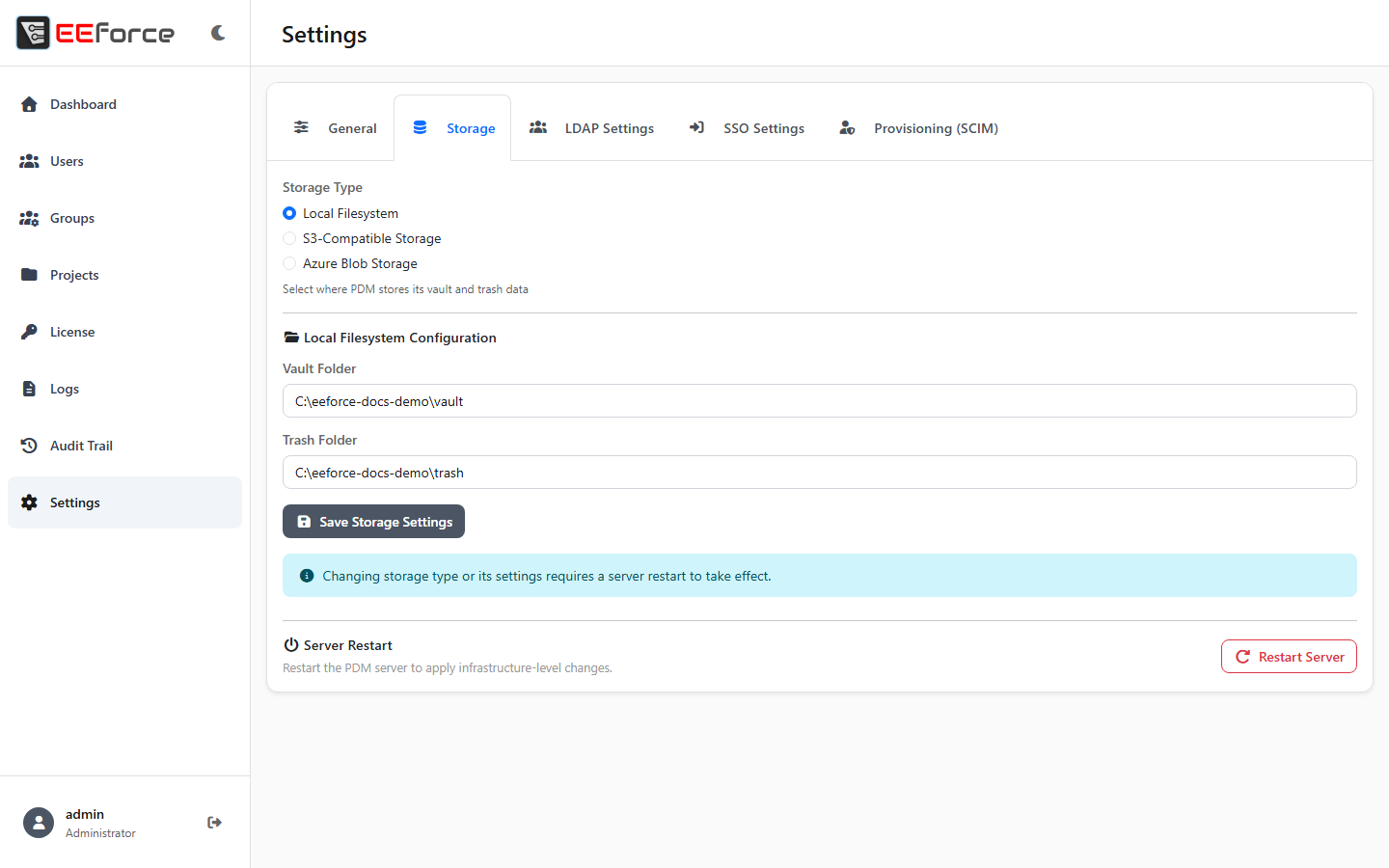Click the General tab sliders icon
The height and width of the screenshot is (868, 1389).
pyautogui.click(x=301, y=127)
